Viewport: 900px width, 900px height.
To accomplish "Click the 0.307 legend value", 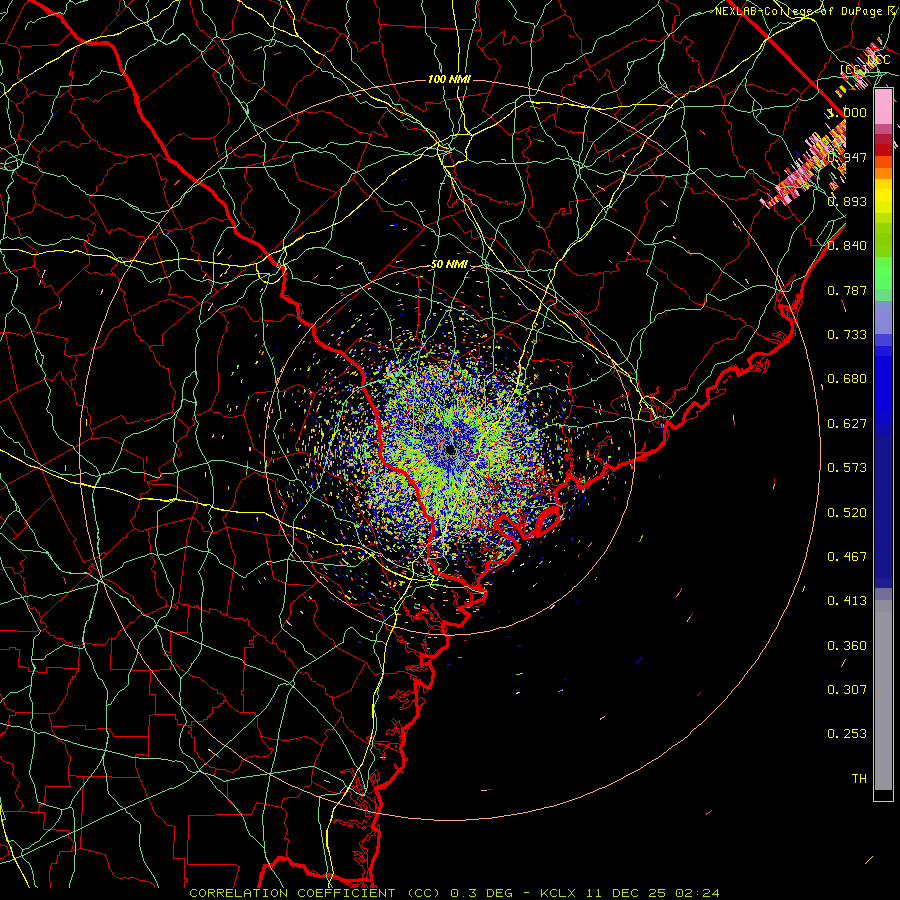I will [x=847, y=690].
